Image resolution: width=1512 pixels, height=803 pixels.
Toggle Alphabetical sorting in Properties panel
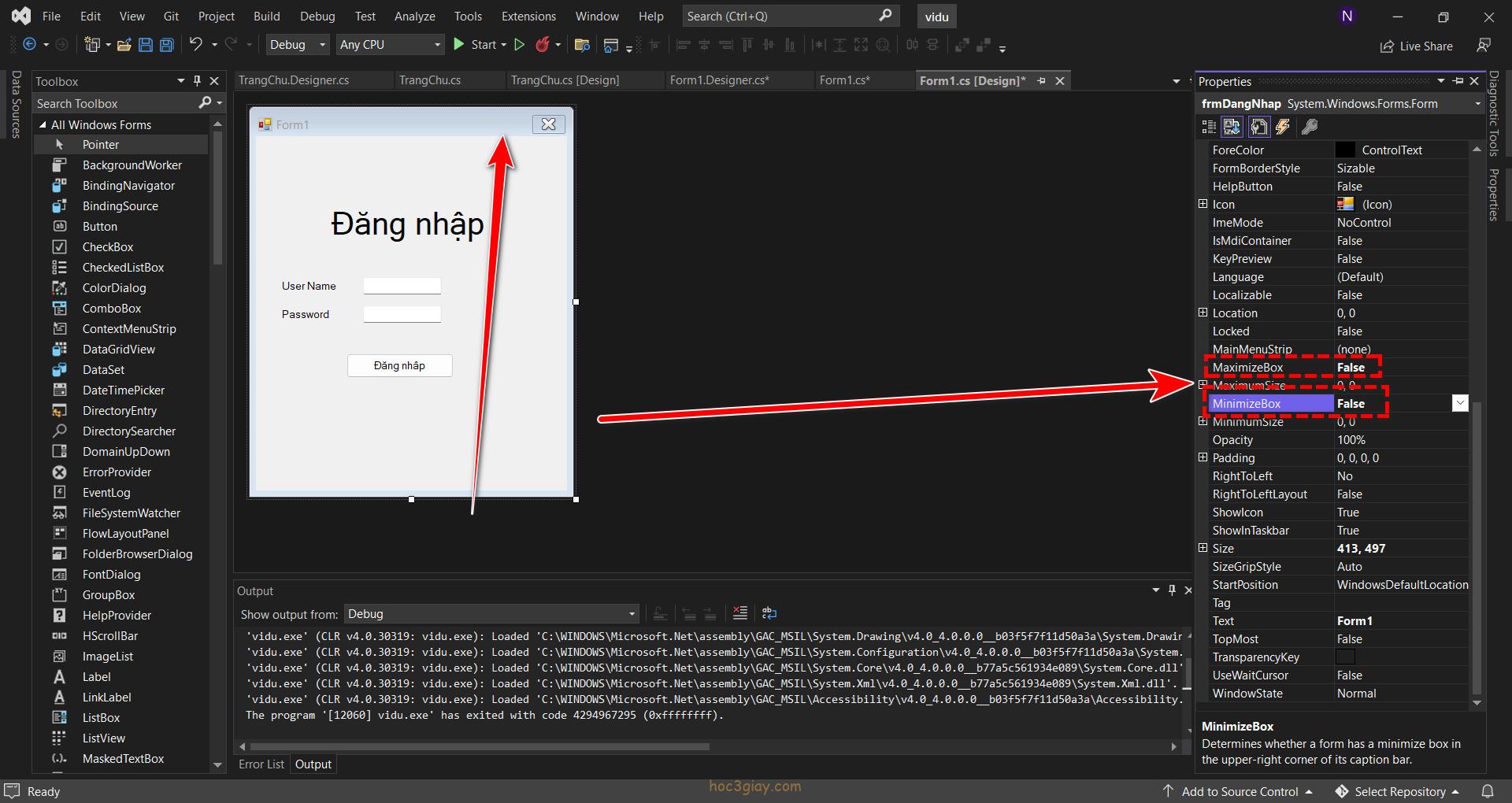1232,127
